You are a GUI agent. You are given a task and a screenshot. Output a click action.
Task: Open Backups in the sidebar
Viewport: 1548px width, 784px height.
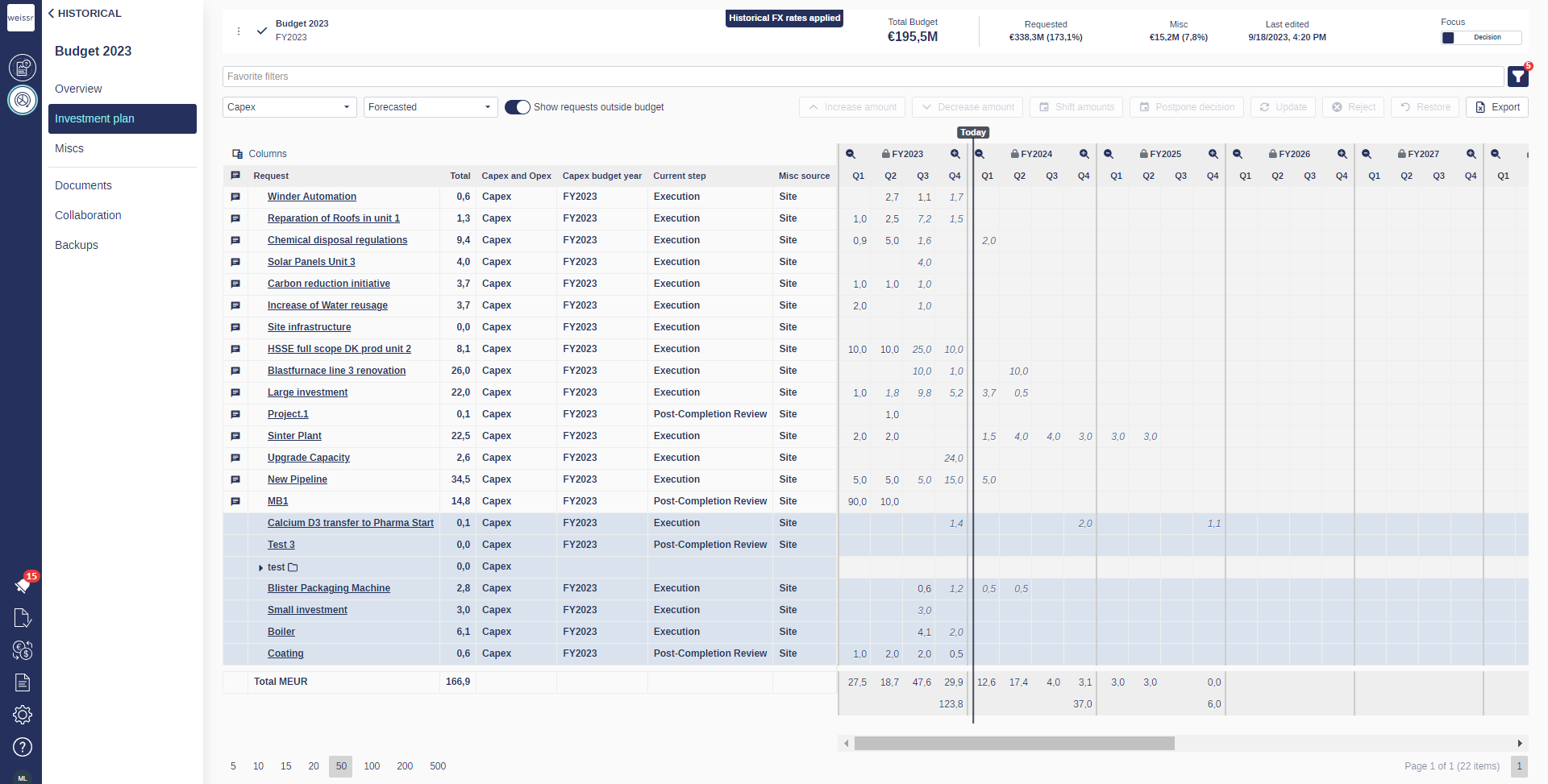click(77, 245)
